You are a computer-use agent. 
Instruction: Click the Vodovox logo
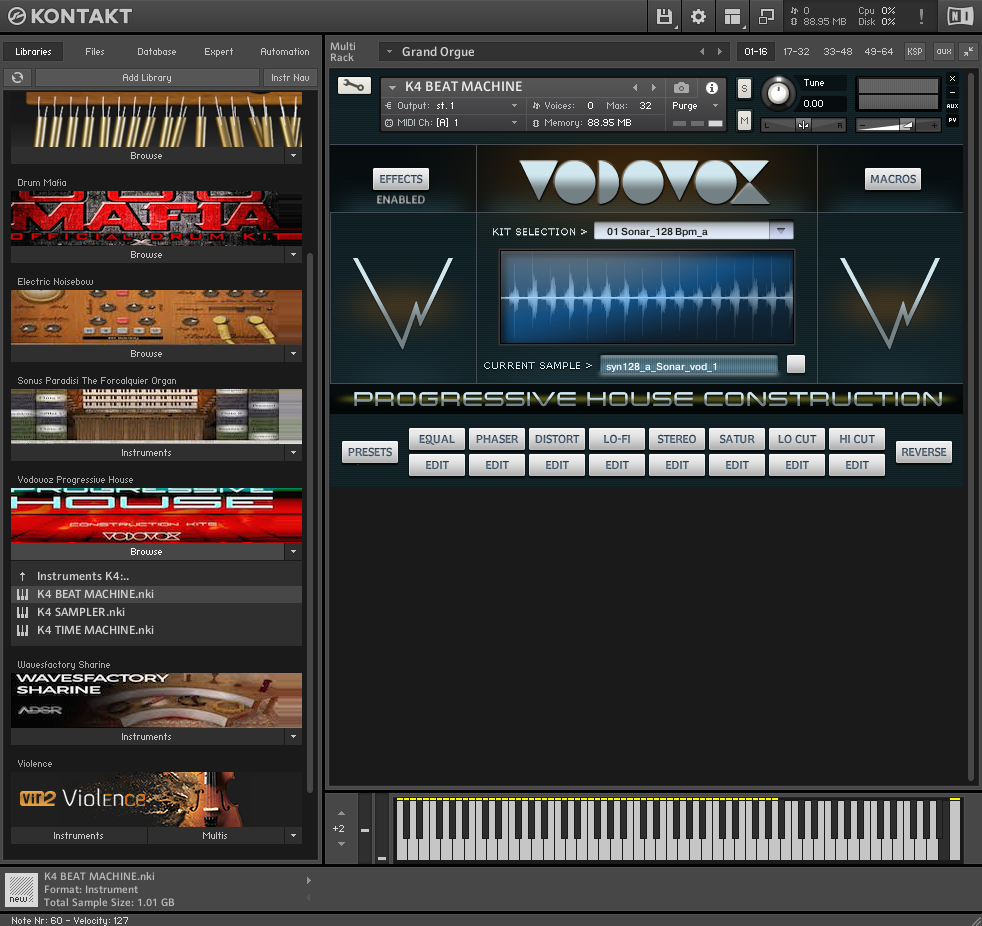[x=645, y=182]
